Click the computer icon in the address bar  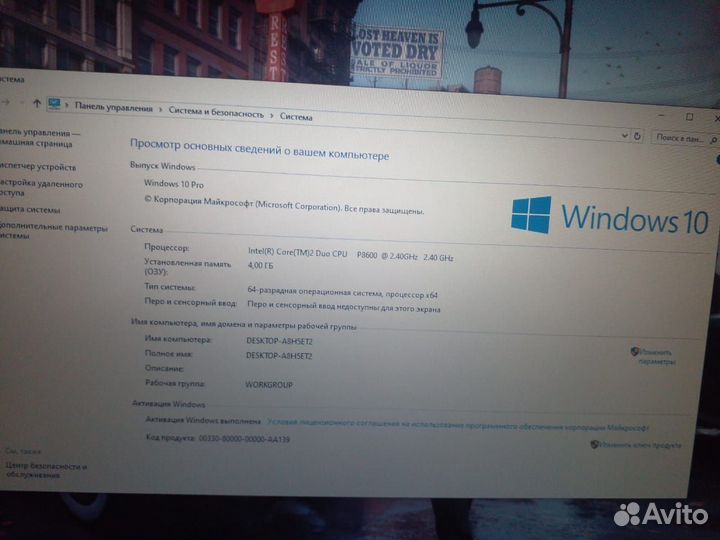tap(54, 104)
